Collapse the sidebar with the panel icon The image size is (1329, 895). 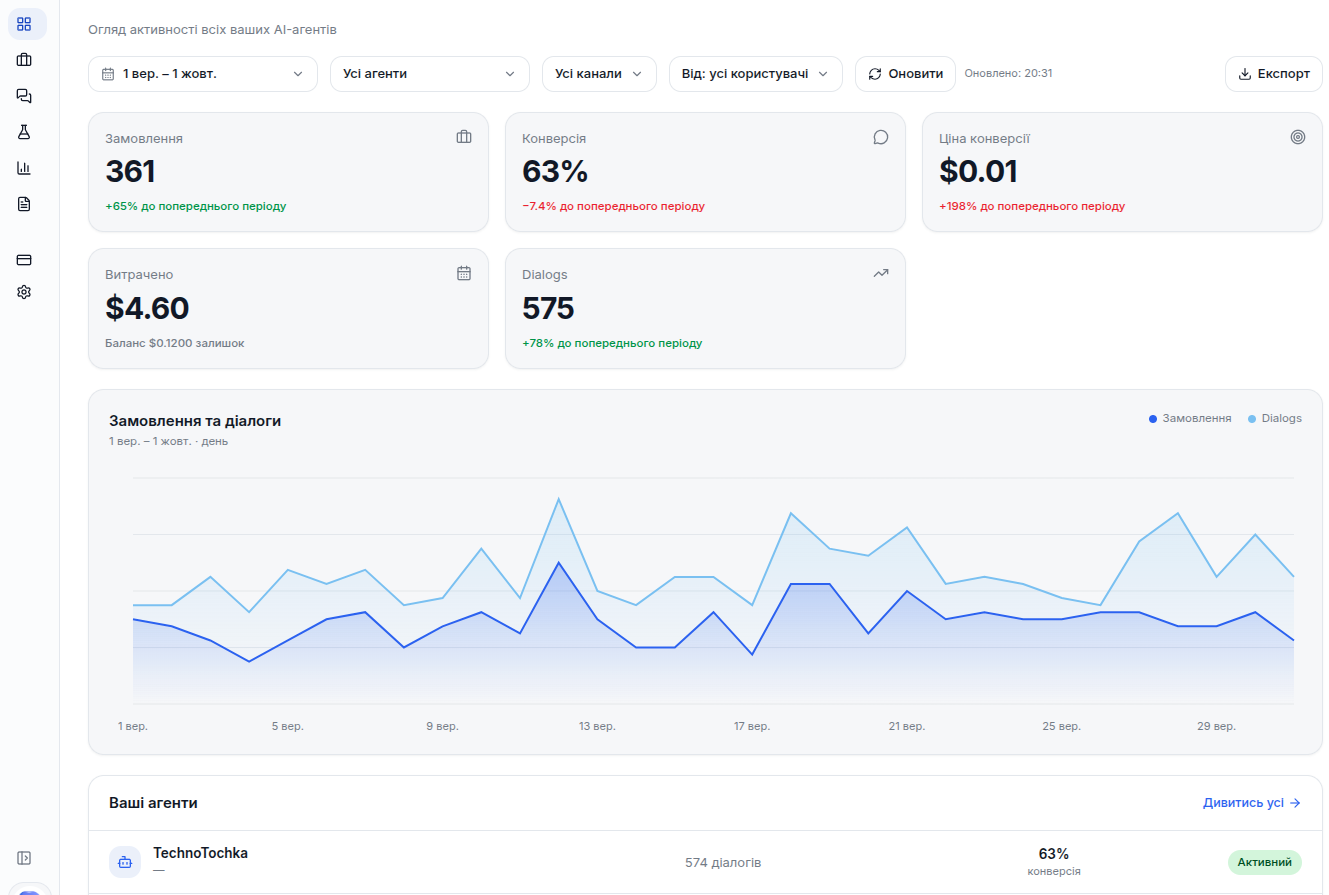25,858
